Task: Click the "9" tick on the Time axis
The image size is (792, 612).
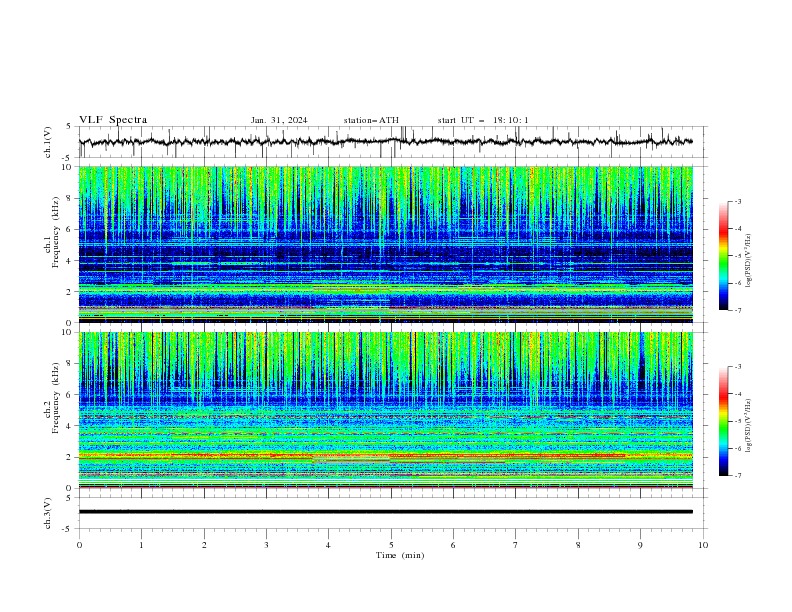Action: pos(640,545)
